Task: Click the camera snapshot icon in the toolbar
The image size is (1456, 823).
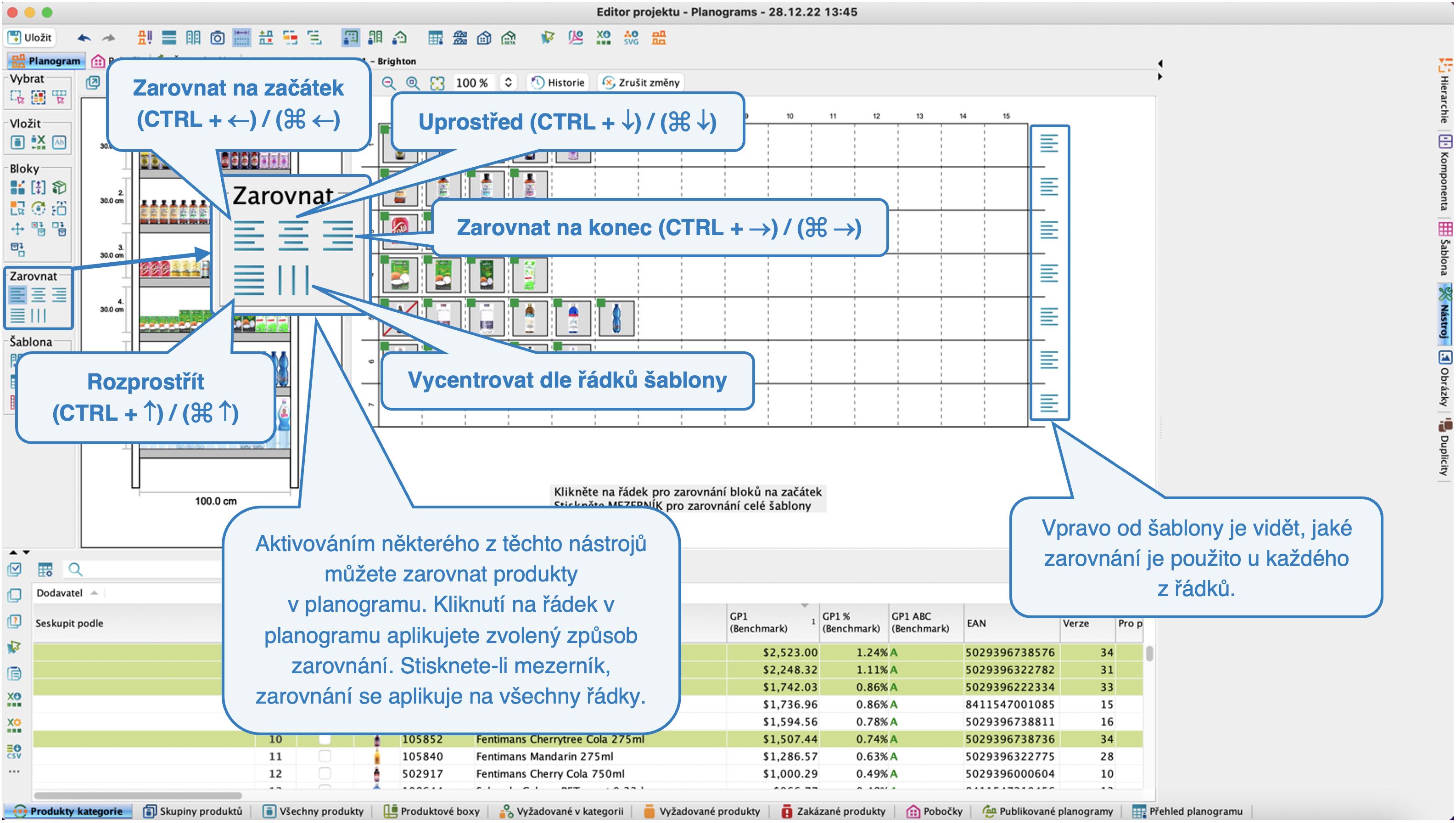Action: (217, 38)
